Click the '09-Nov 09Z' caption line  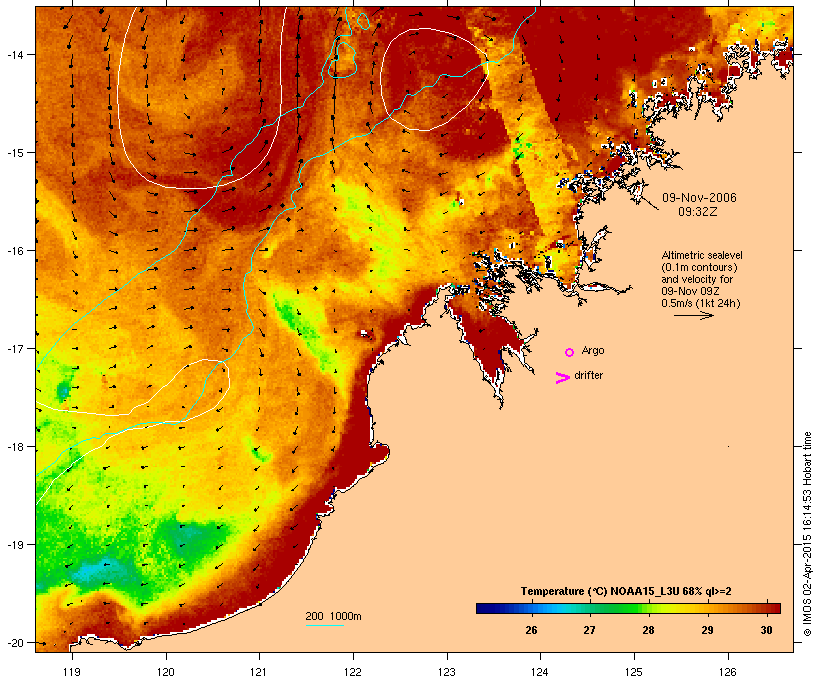(x=690, y=291)
